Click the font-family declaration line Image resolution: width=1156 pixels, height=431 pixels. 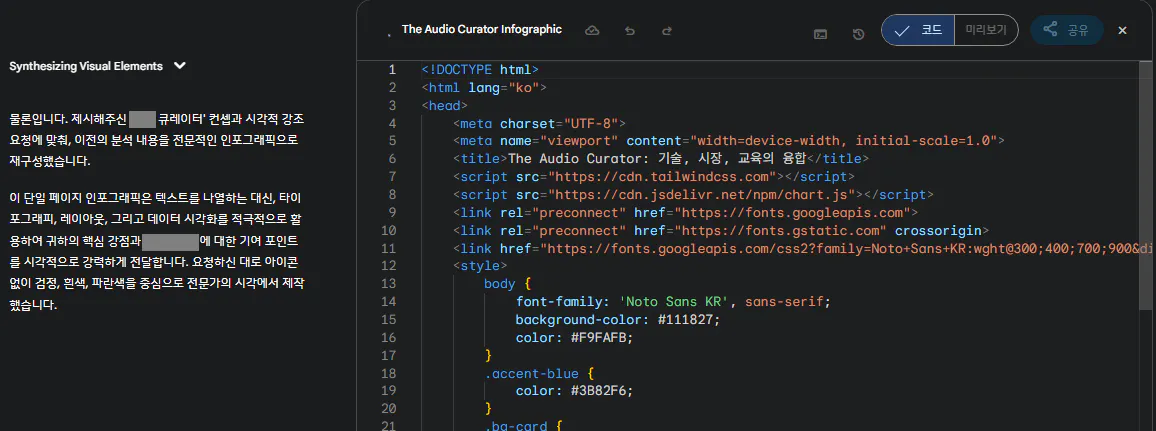click(x=673, y=302)
